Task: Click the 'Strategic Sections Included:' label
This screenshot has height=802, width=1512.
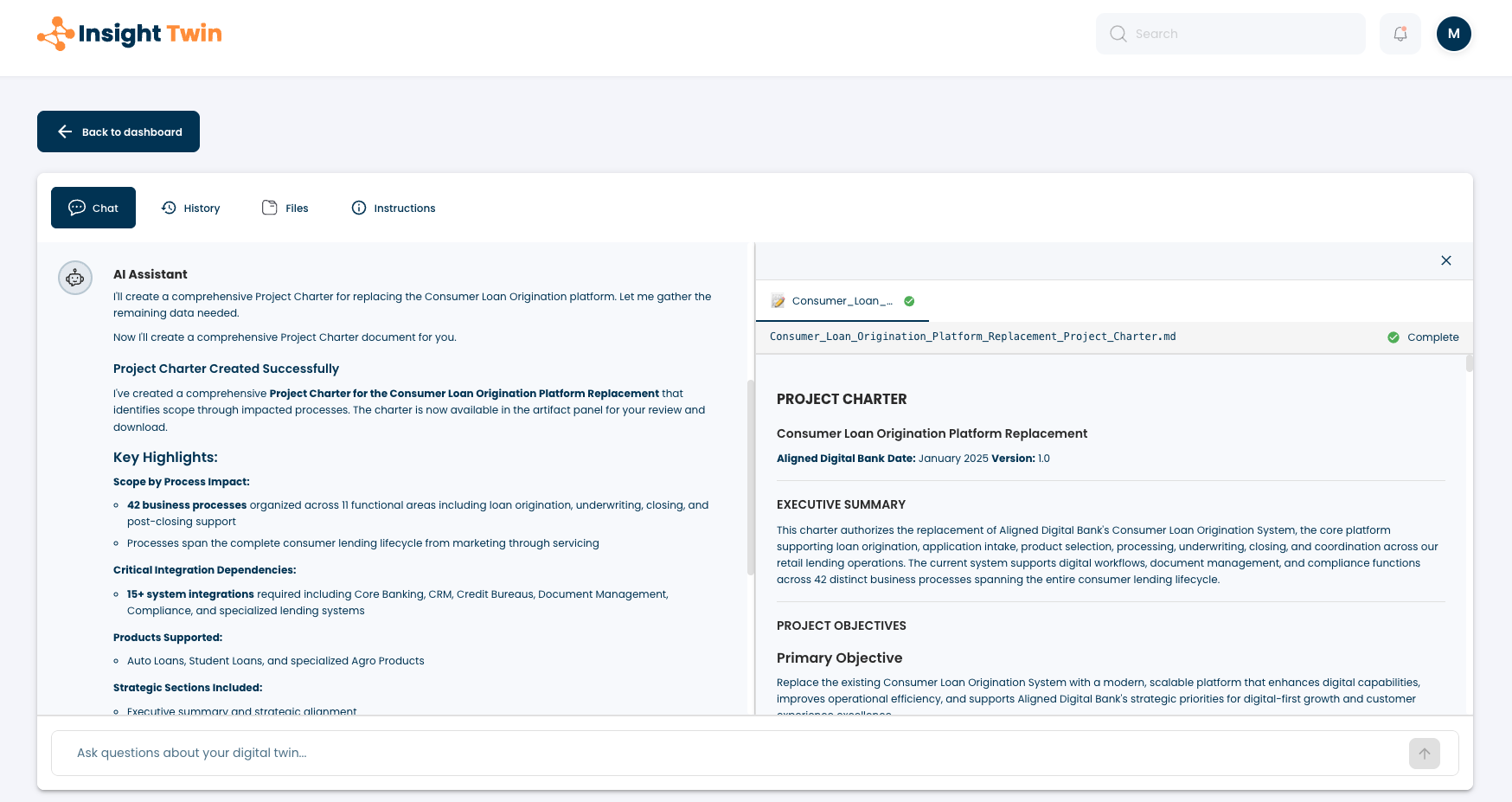Action: (x=188, y=688)
